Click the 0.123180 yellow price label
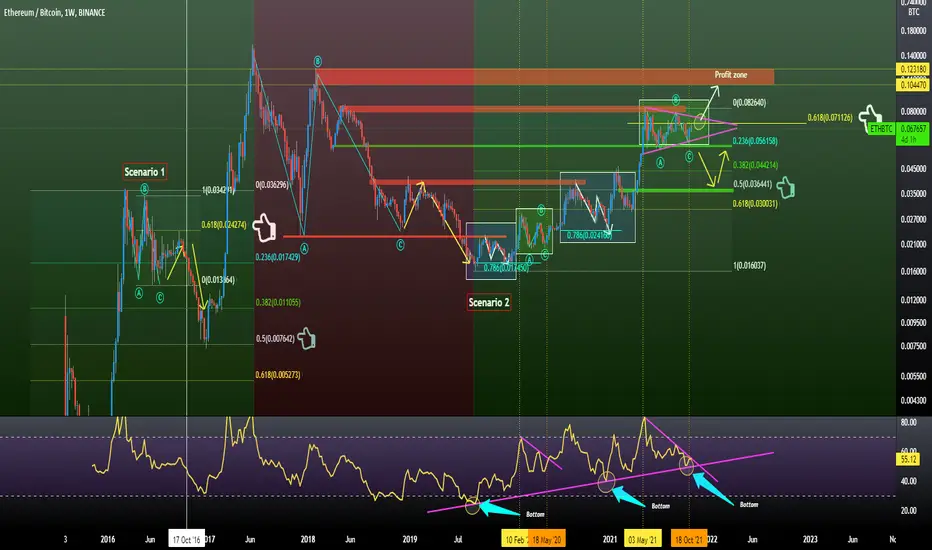Image resolution: width=932 pixels, height=550 pixels. 913,70
